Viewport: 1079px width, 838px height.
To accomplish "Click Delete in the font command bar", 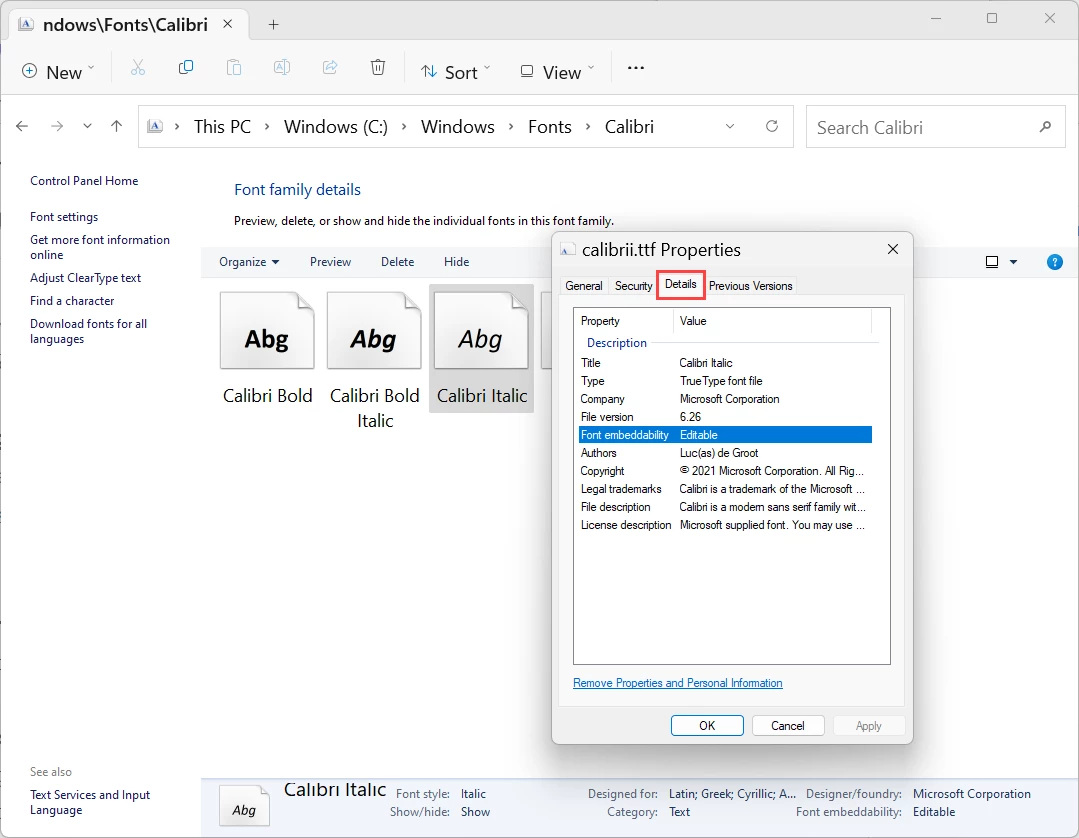I will point(398,261).
